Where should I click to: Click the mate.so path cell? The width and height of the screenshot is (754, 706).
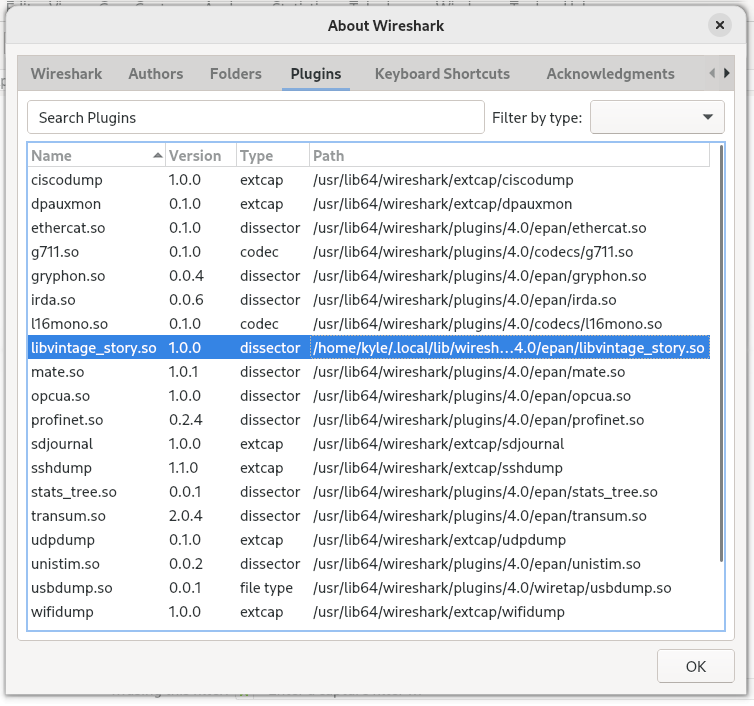point(509,372)
